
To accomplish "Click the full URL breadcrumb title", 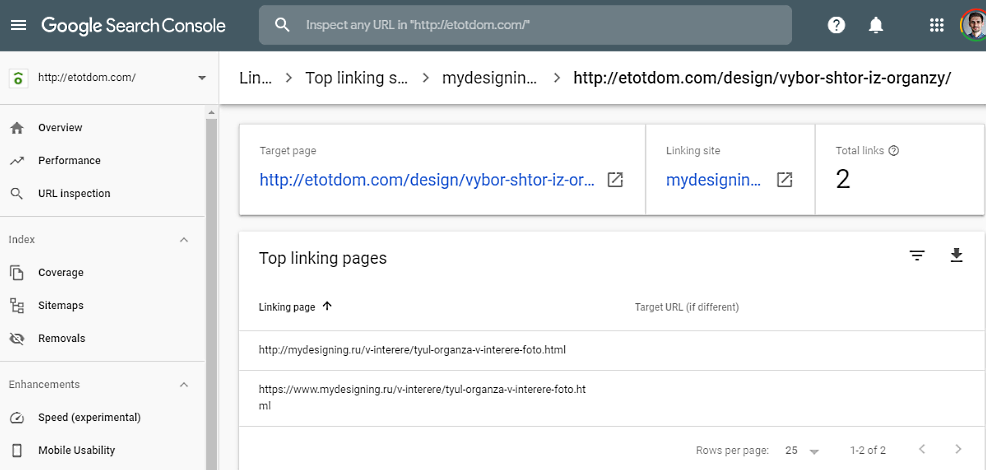I will 762,78.
